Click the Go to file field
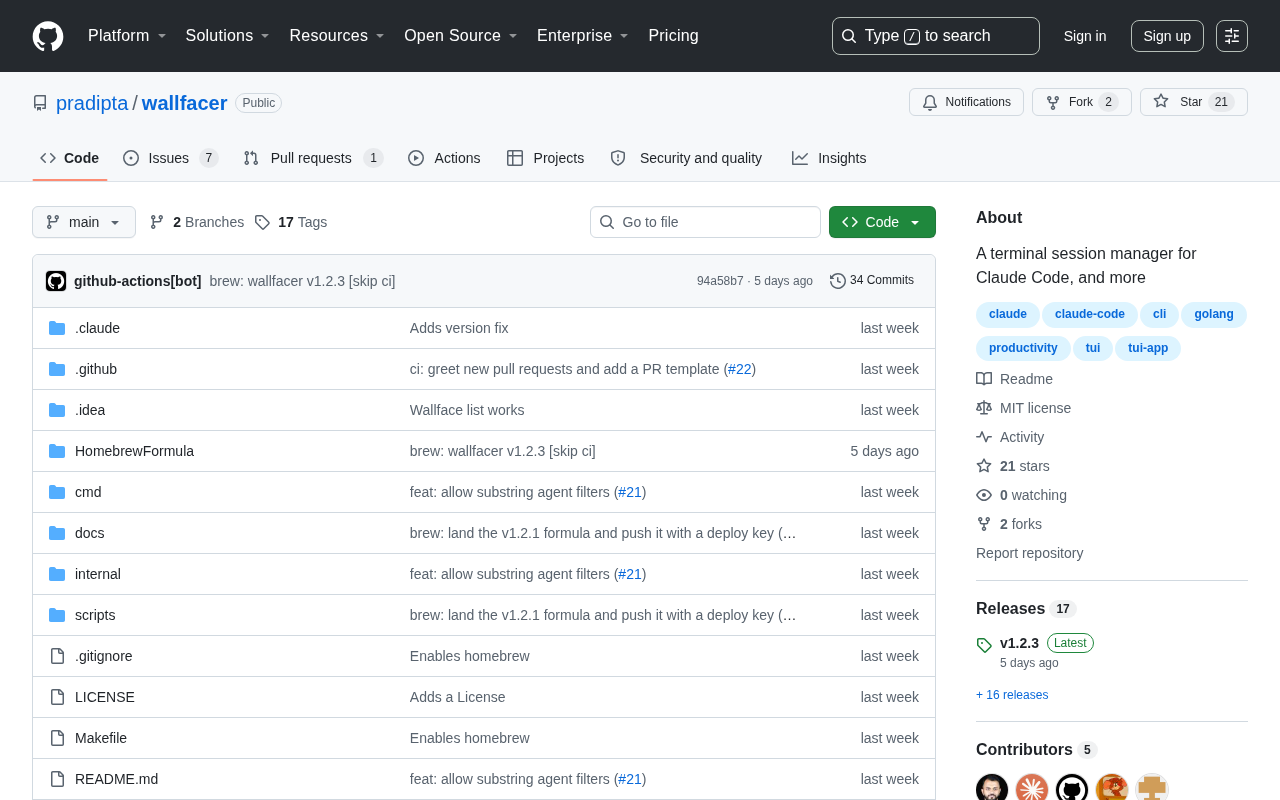The image size is (1280, 800). tap(705, 222)
